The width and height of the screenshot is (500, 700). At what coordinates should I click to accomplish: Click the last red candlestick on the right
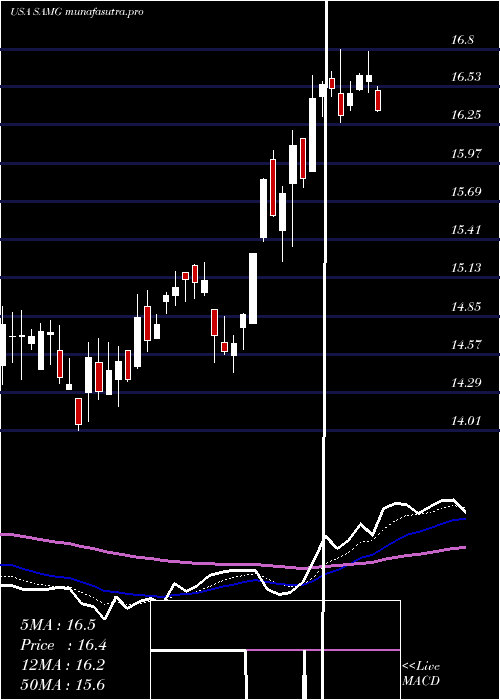tap(378, 100)
